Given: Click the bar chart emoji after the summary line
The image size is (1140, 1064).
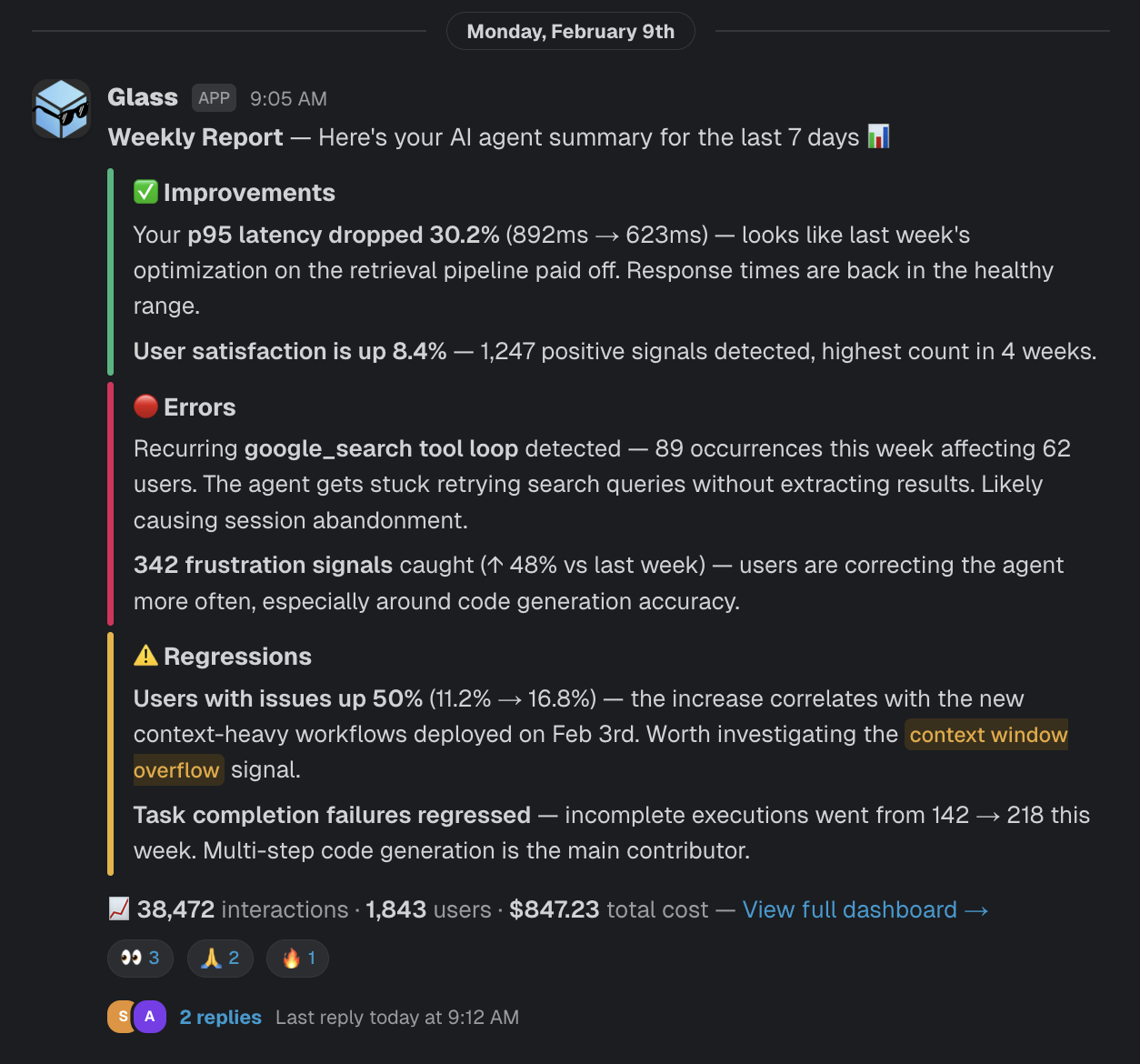Looking at the screenshot, I should (x=879, y=136).
